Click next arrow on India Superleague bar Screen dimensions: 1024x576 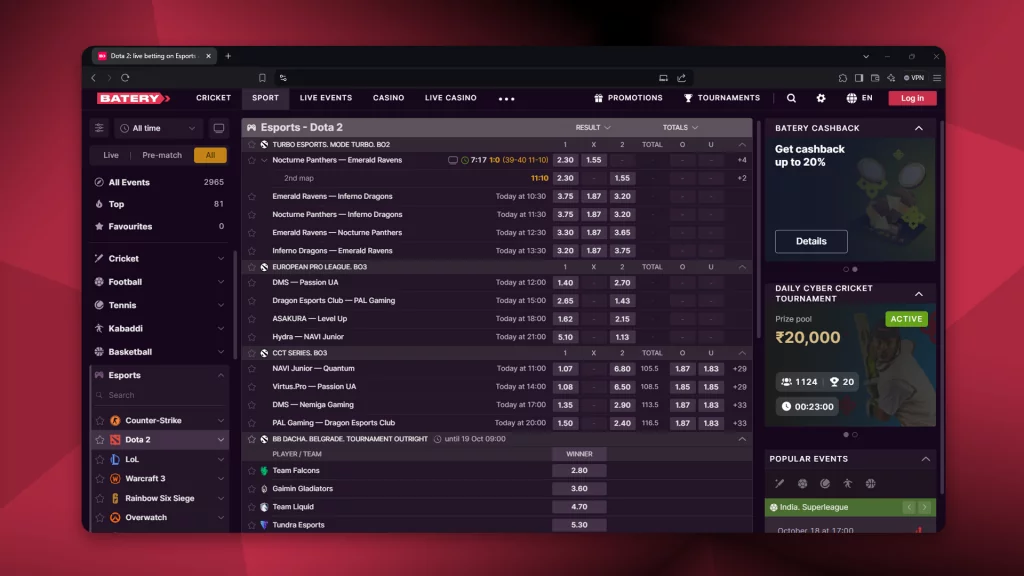point(925,507)
